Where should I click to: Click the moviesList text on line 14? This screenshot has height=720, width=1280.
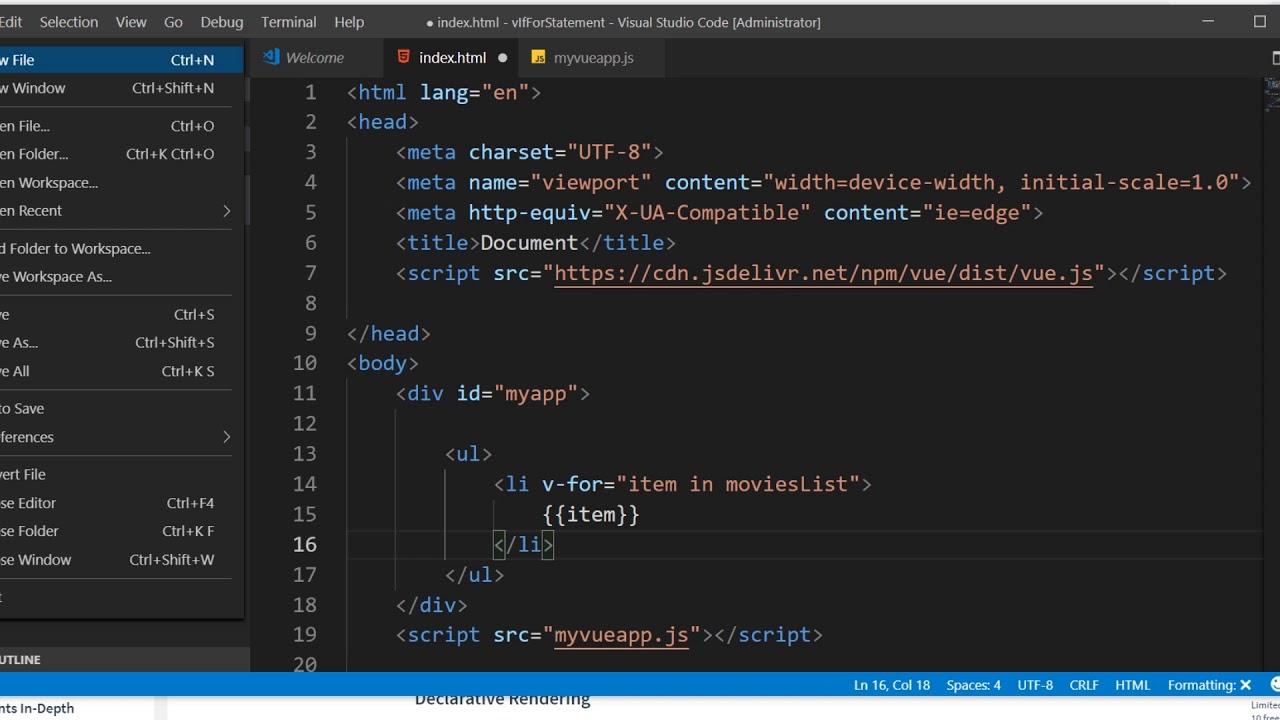[786, 484]
